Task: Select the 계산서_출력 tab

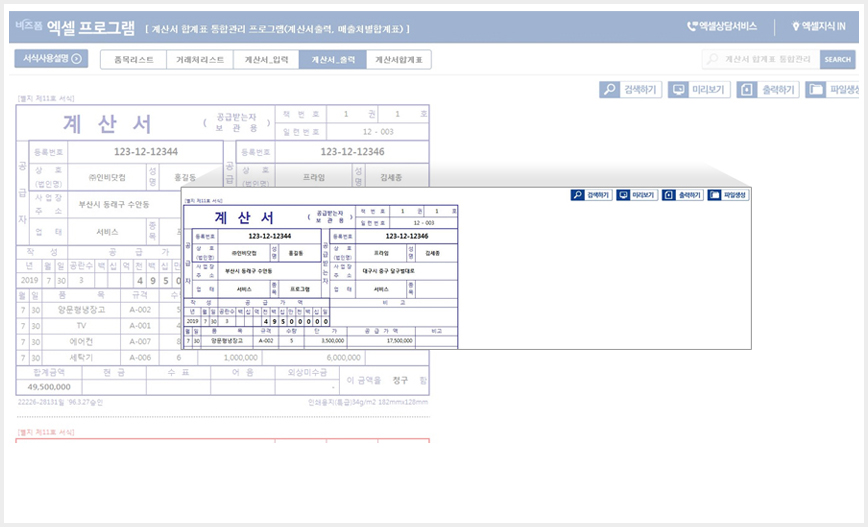Action: tap(333, 60)
